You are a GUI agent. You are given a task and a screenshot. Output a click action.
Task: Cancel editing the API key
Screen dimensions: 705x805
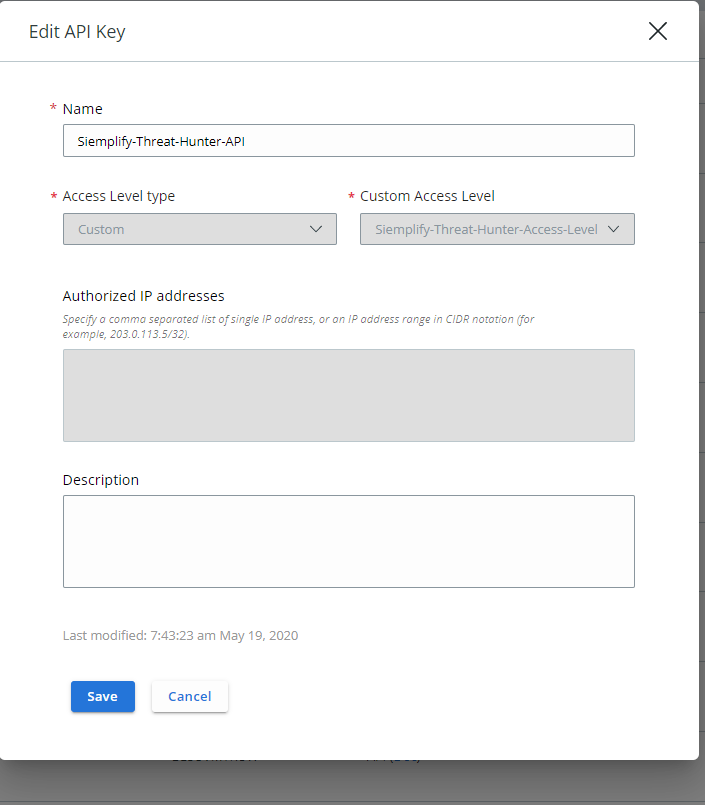coord(189,696)
